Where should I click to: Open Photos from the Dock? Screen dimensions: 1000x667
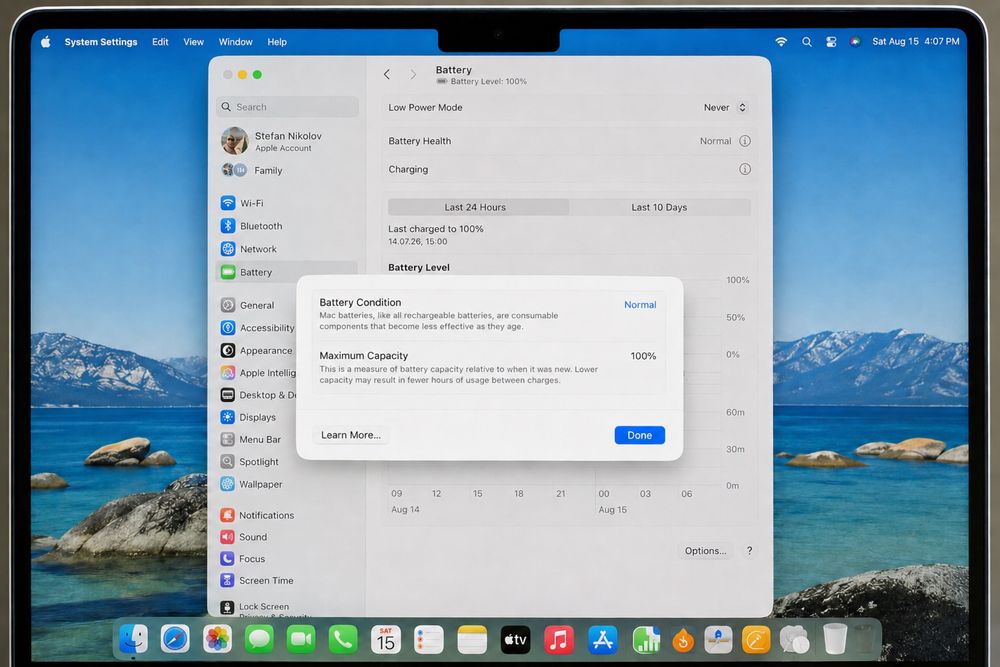(217, 638)
